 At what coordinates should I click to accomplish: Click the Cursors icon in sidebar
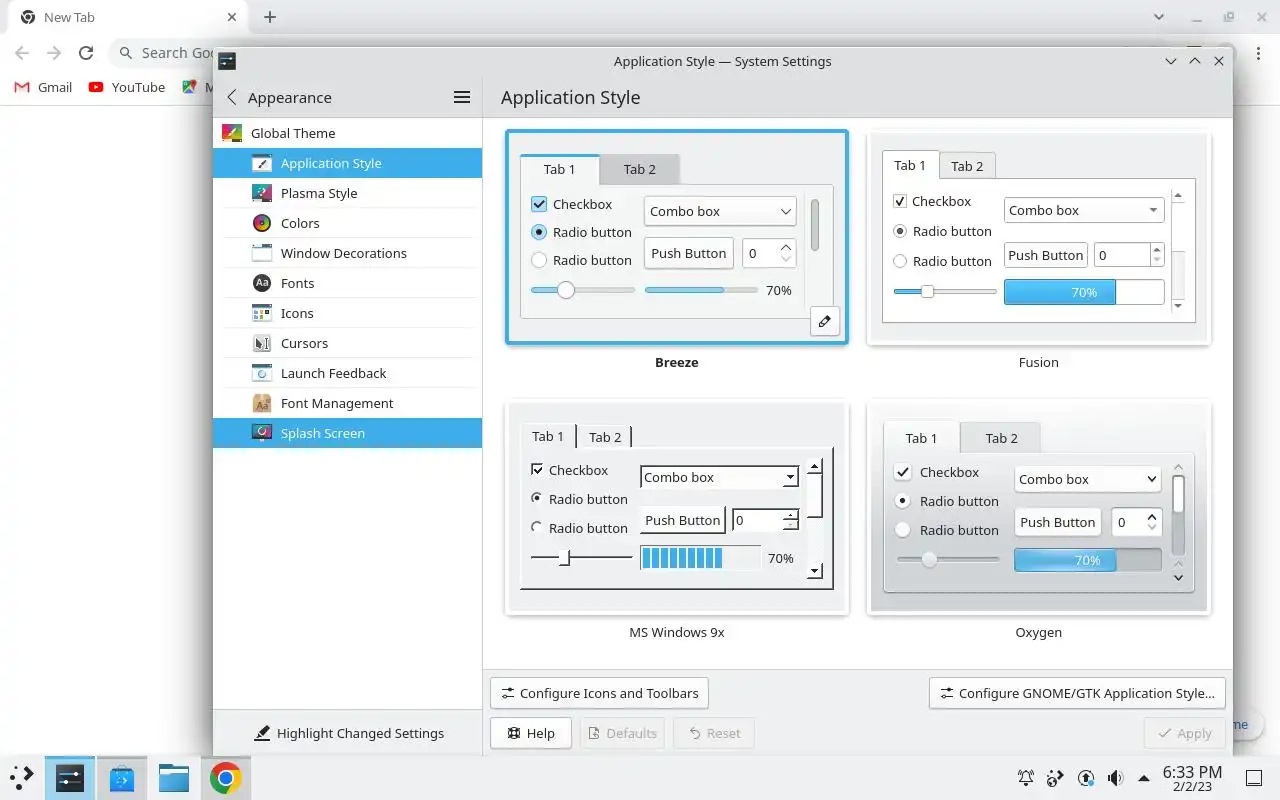pos(261,343)
